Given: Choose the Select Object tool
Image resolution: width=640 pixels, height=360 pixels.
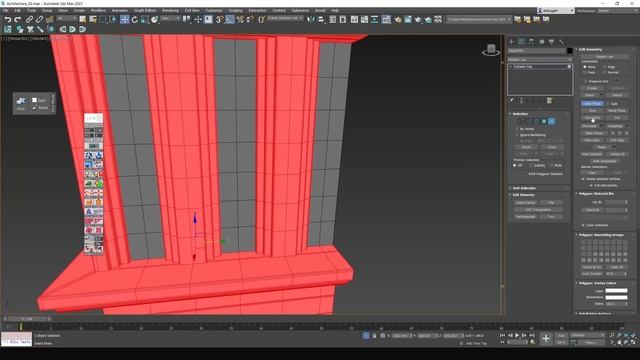Looking at the screenshot, I should (83, 19).
